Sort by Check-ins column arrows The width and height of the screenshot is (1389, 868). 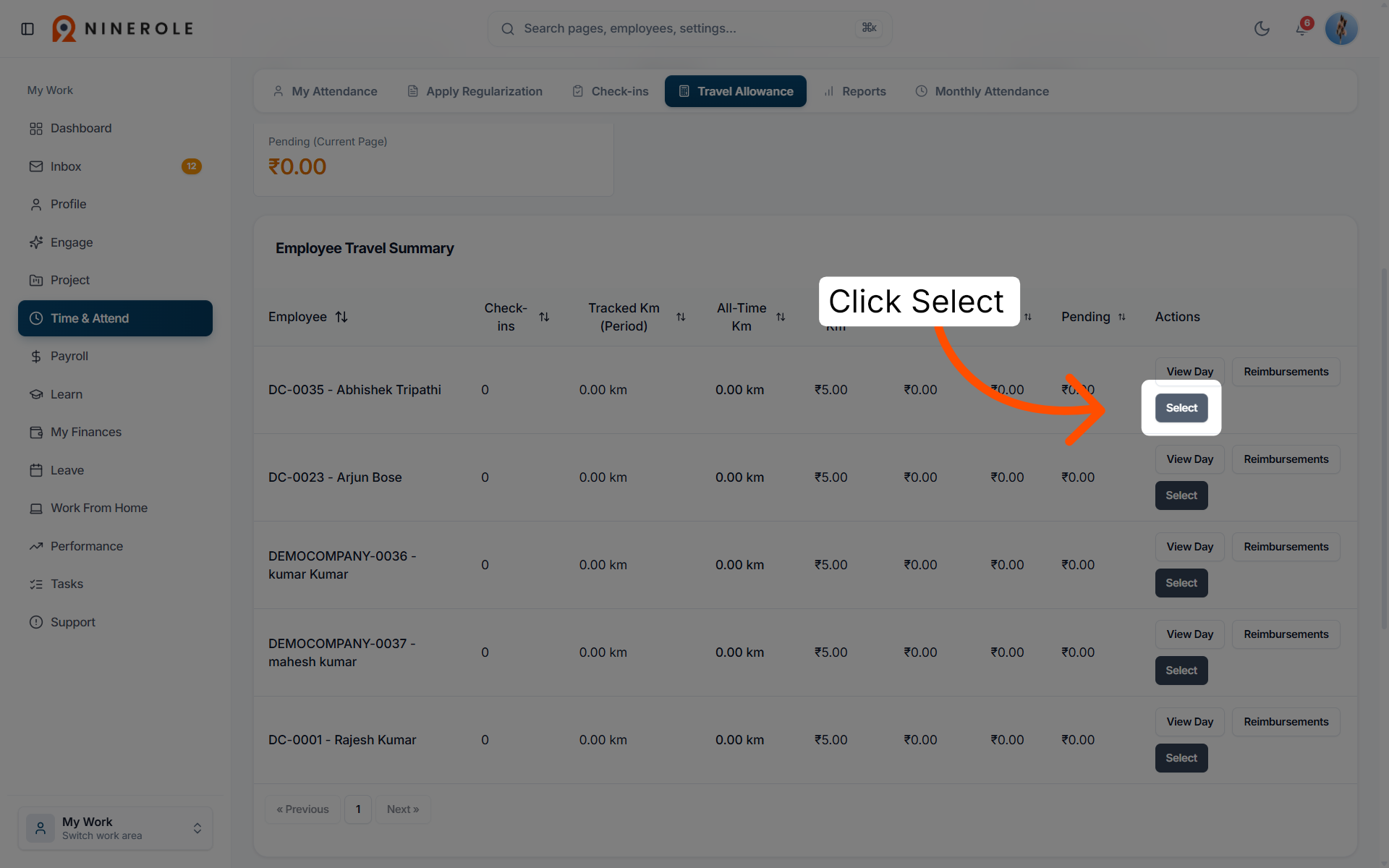click(544, 317)
